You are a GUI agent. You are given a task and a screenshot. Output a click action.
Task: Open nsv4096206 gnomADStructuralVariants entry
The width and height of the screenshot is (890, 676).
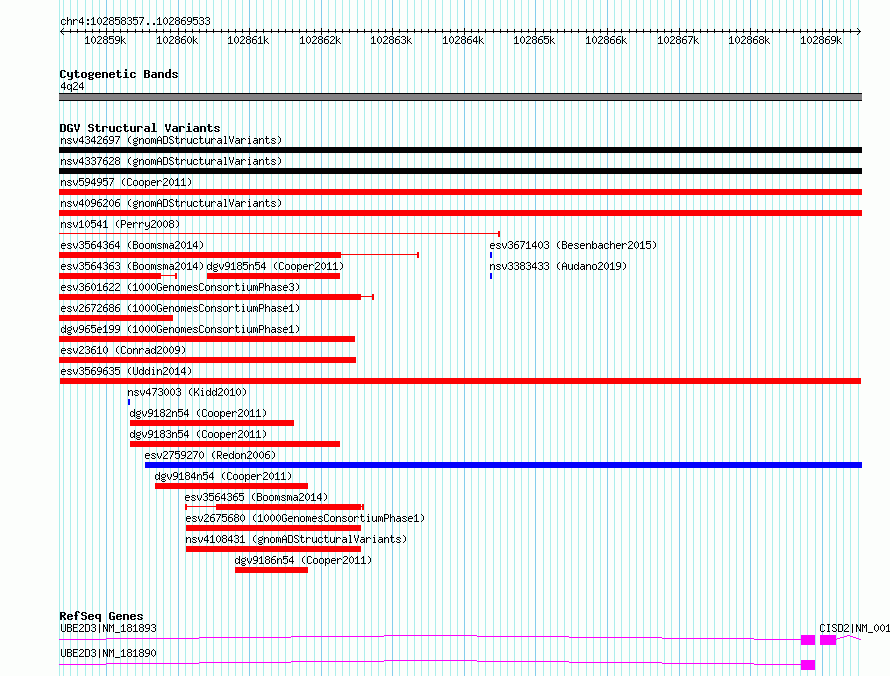pos(171,203)
